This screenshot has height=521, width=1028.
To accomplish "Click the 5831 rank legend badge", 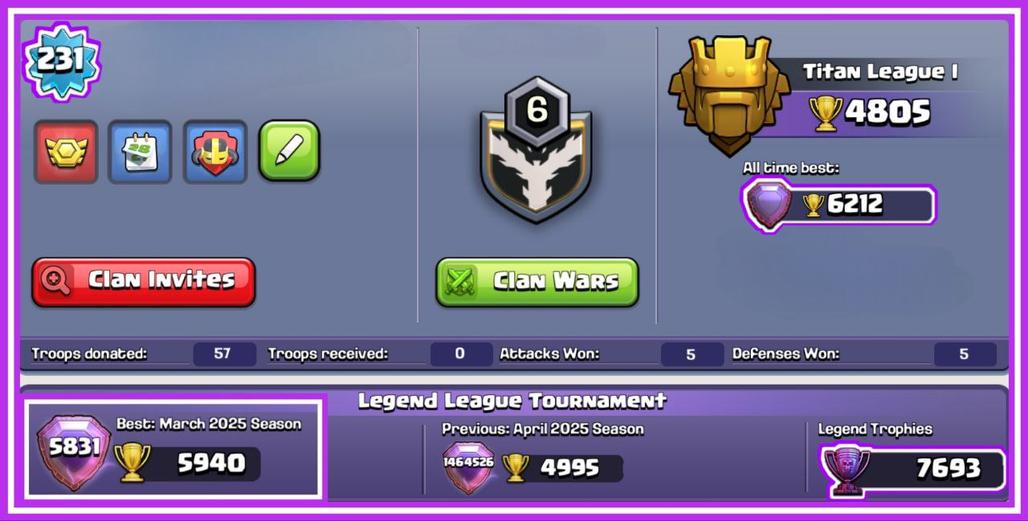I will point(74,452).
